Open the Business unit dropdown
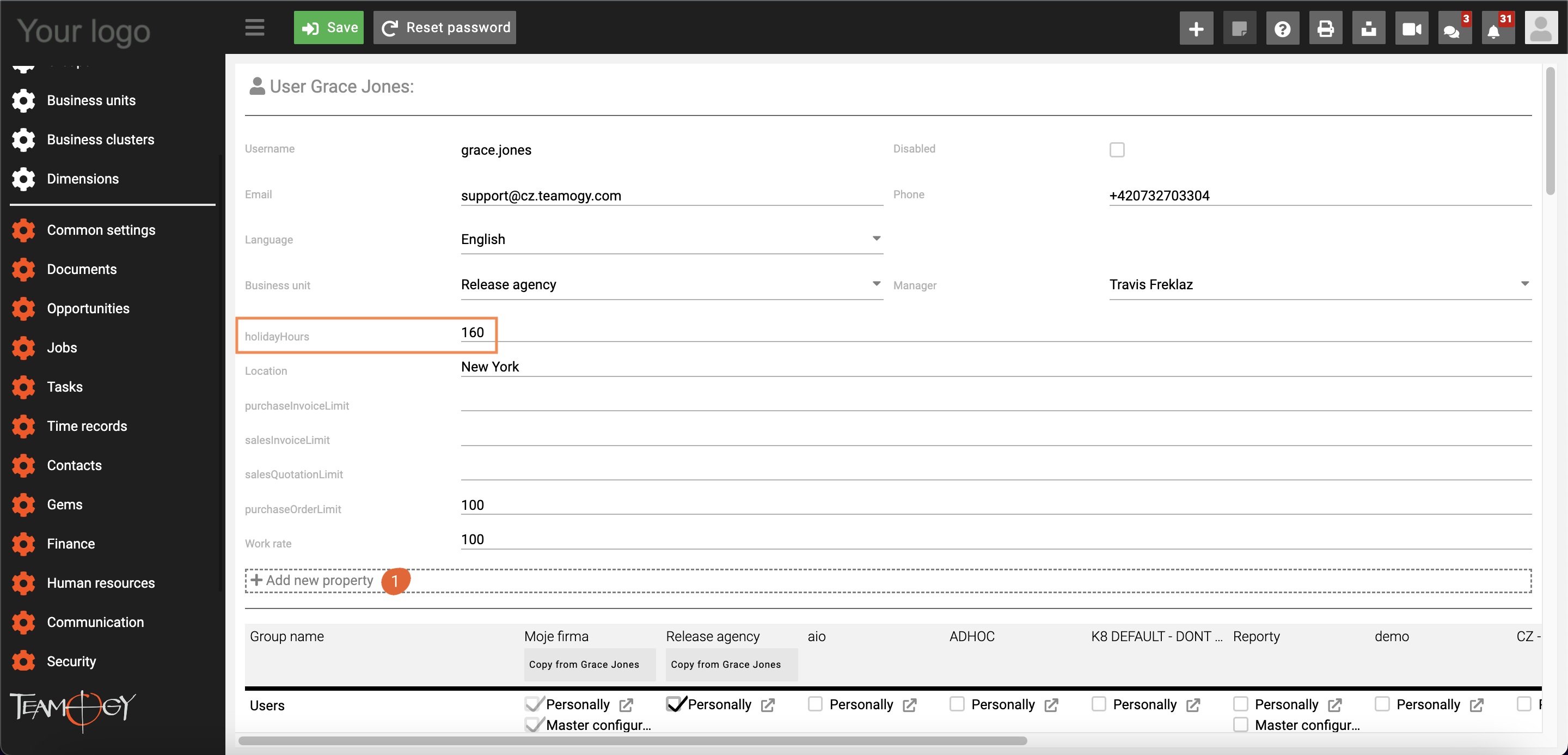 click(672, 284)
